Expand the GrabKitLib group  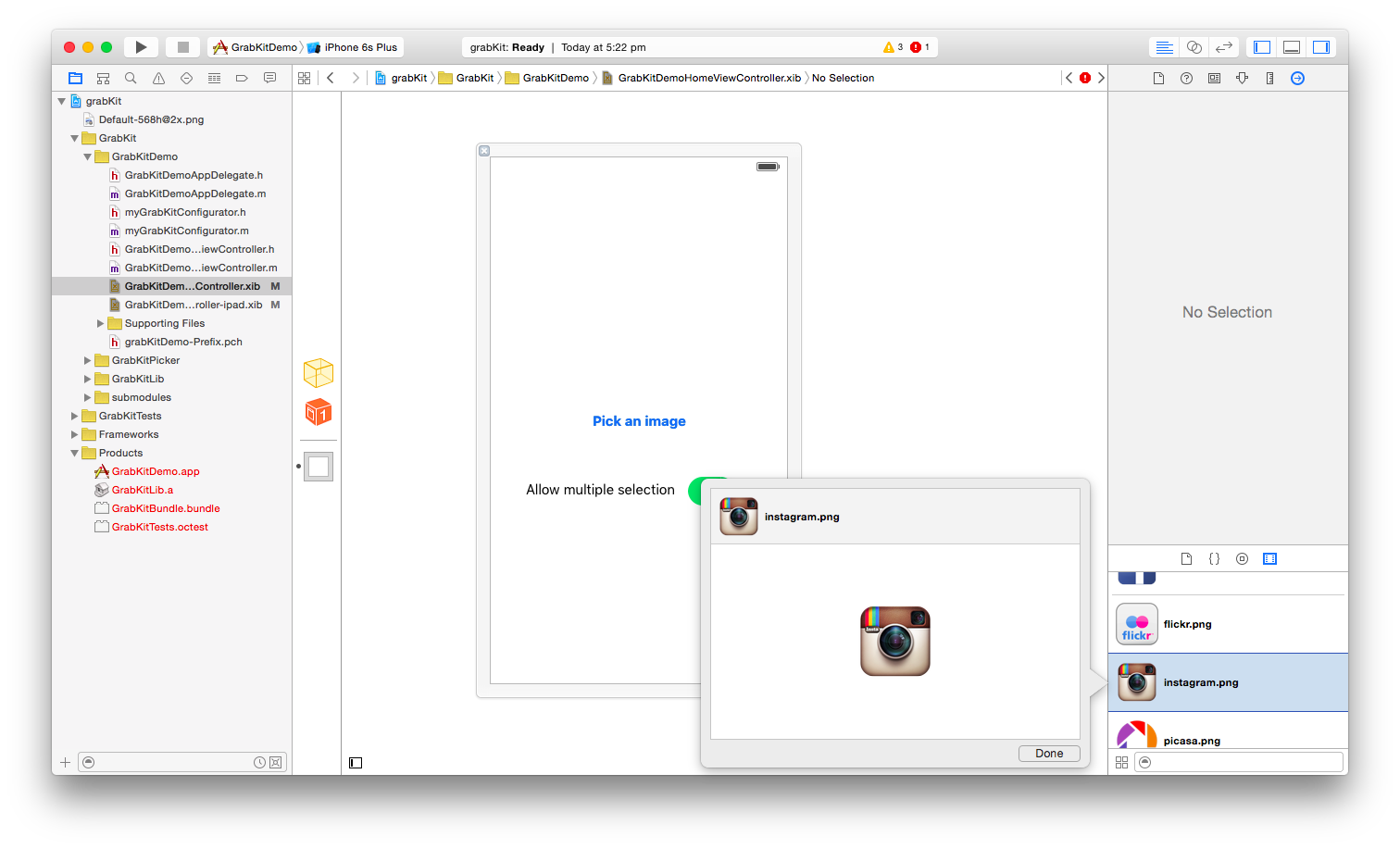88,379
